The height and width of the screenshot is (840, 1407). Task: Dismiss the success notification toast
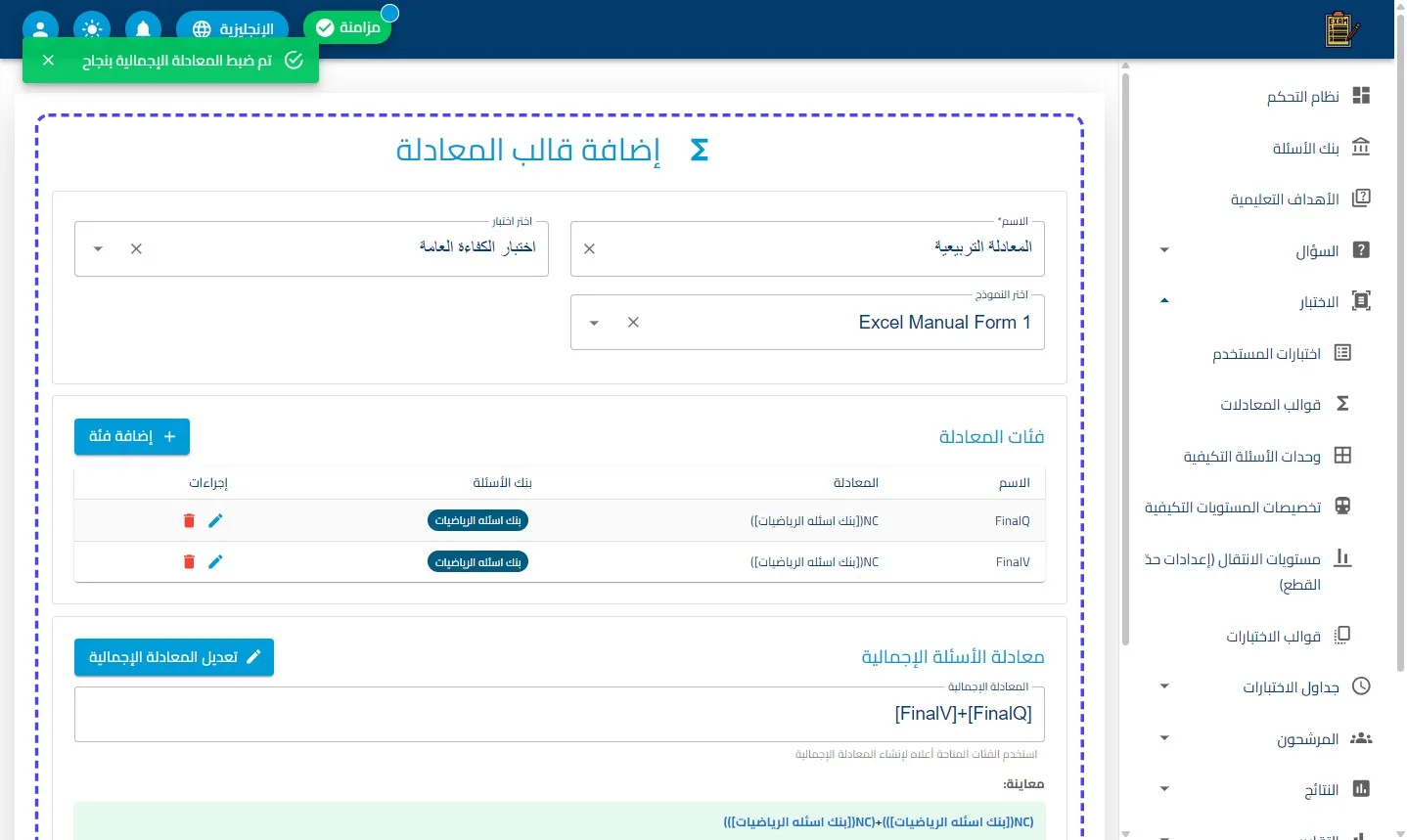48,61
